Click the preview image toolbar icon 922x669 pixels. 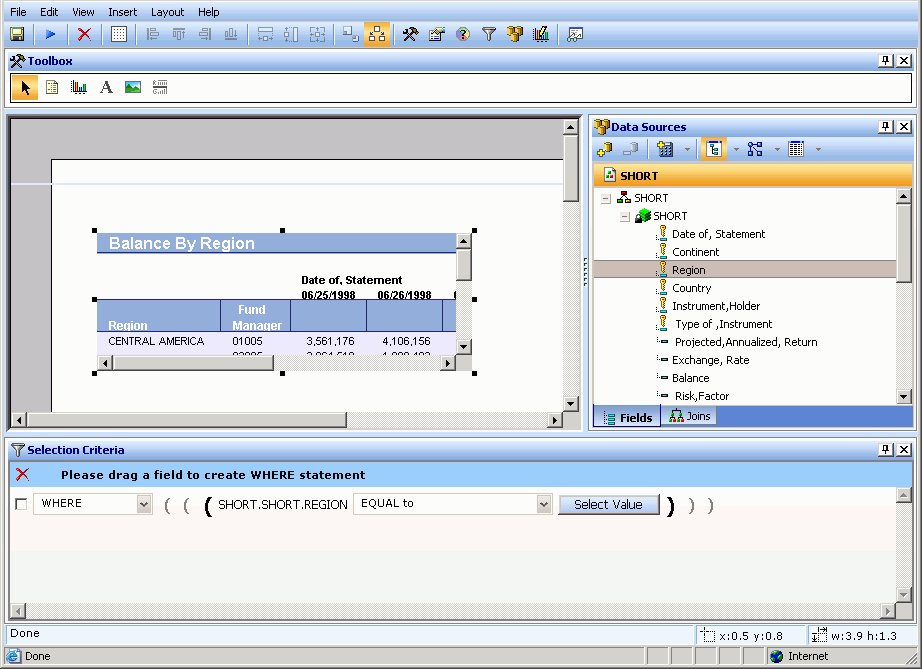point(574,35)
